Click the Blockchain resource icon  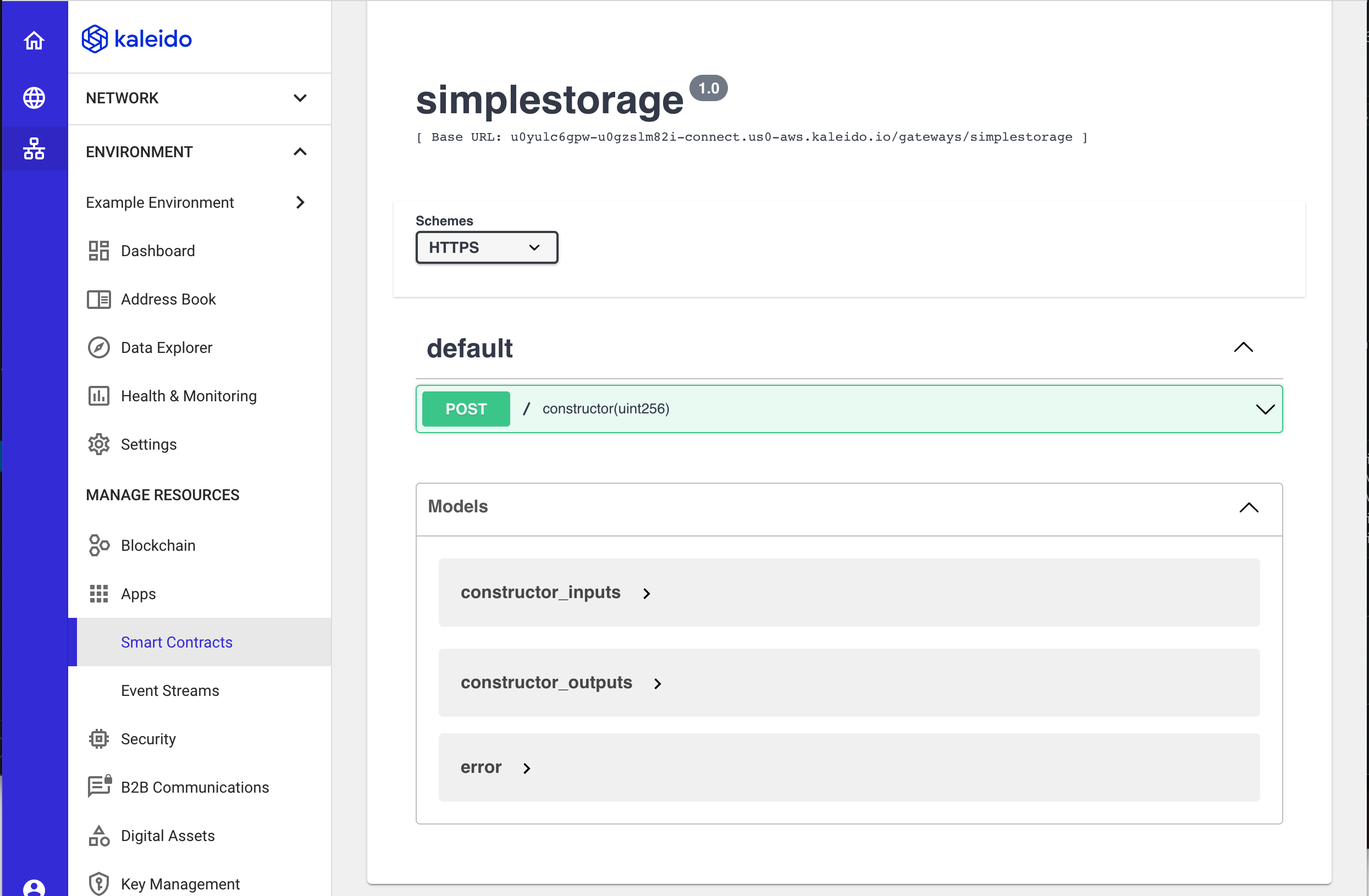(98, 544)
